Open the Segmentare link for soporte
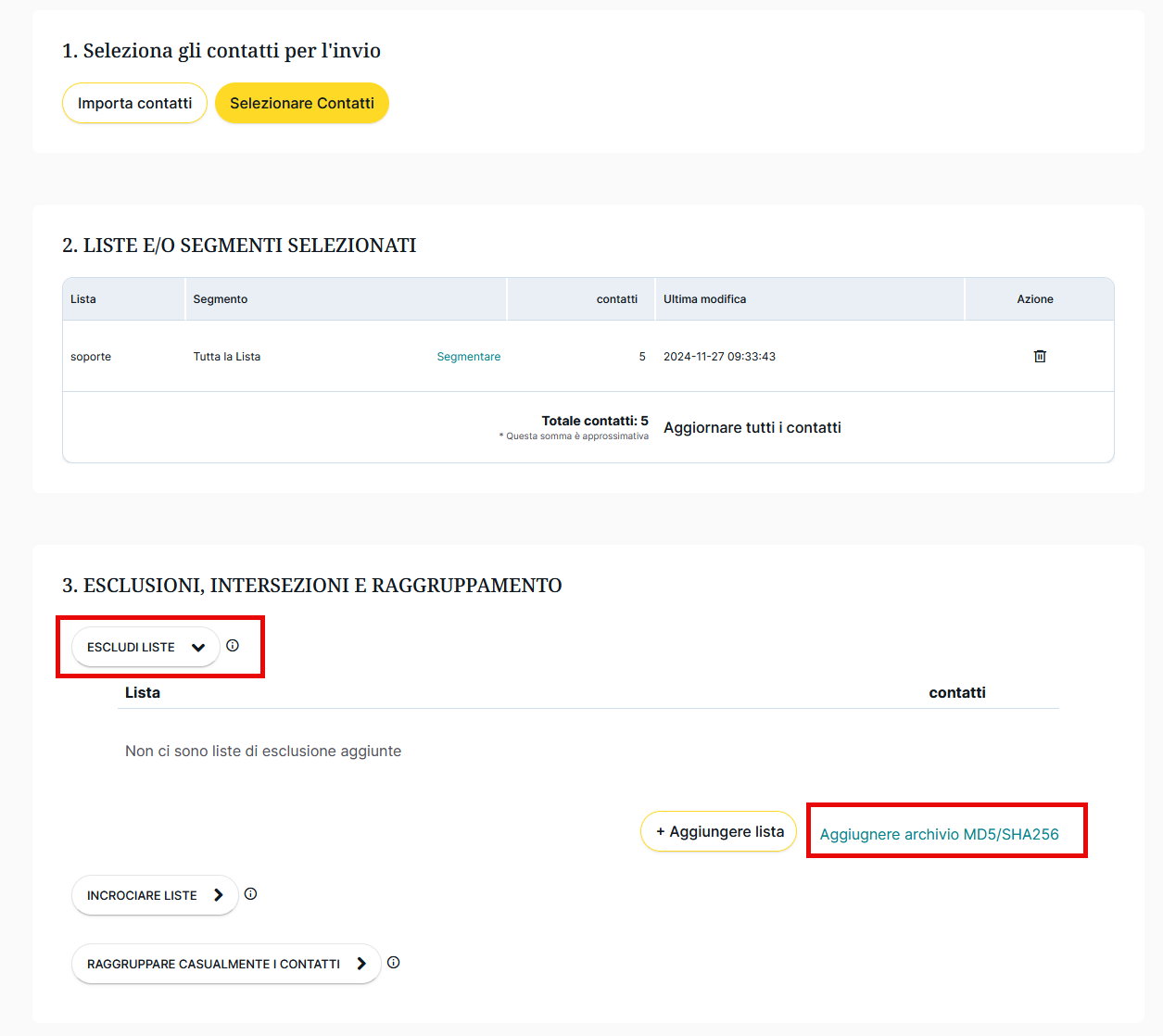The width and height of the screenshot is (1163, 1036). 468,357
